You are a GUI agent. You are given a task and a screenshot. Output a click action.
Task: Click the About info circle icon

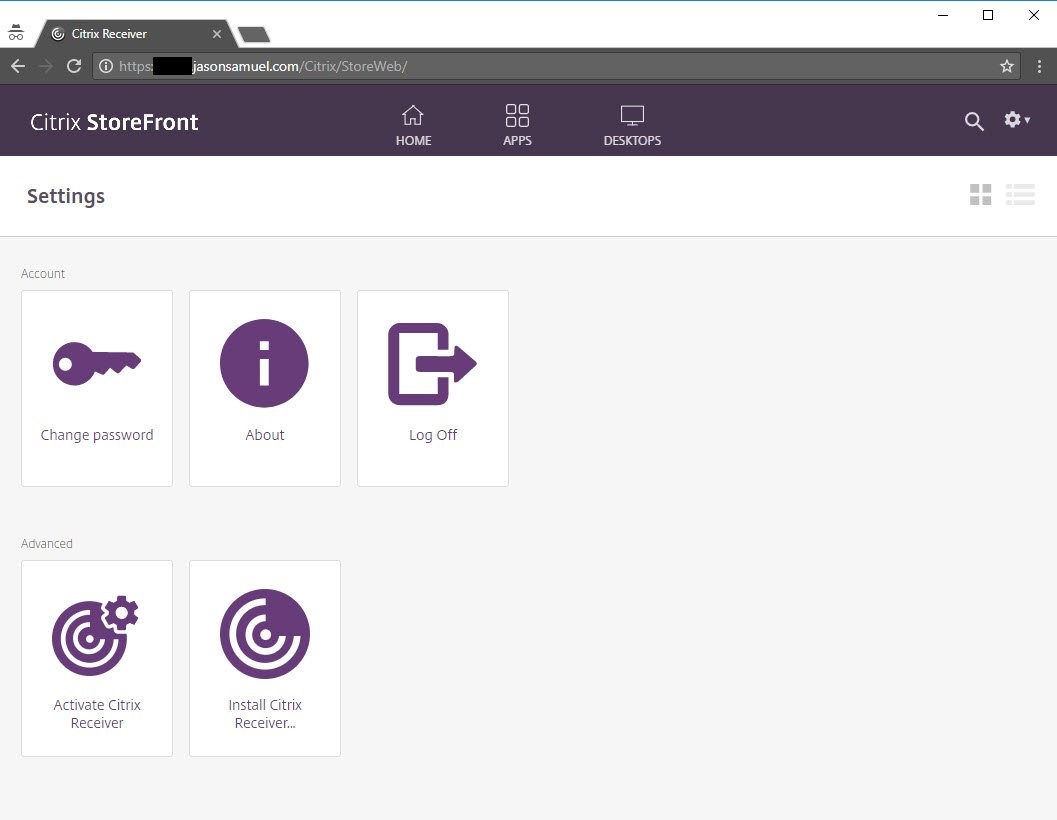[x=264, y=363]
